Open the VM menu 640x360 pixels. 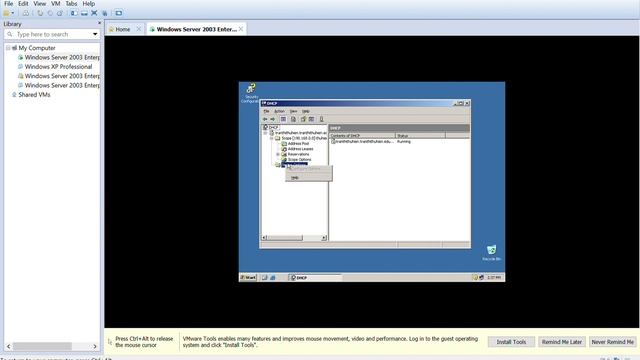pyautogui.click(x=56, y=4)
